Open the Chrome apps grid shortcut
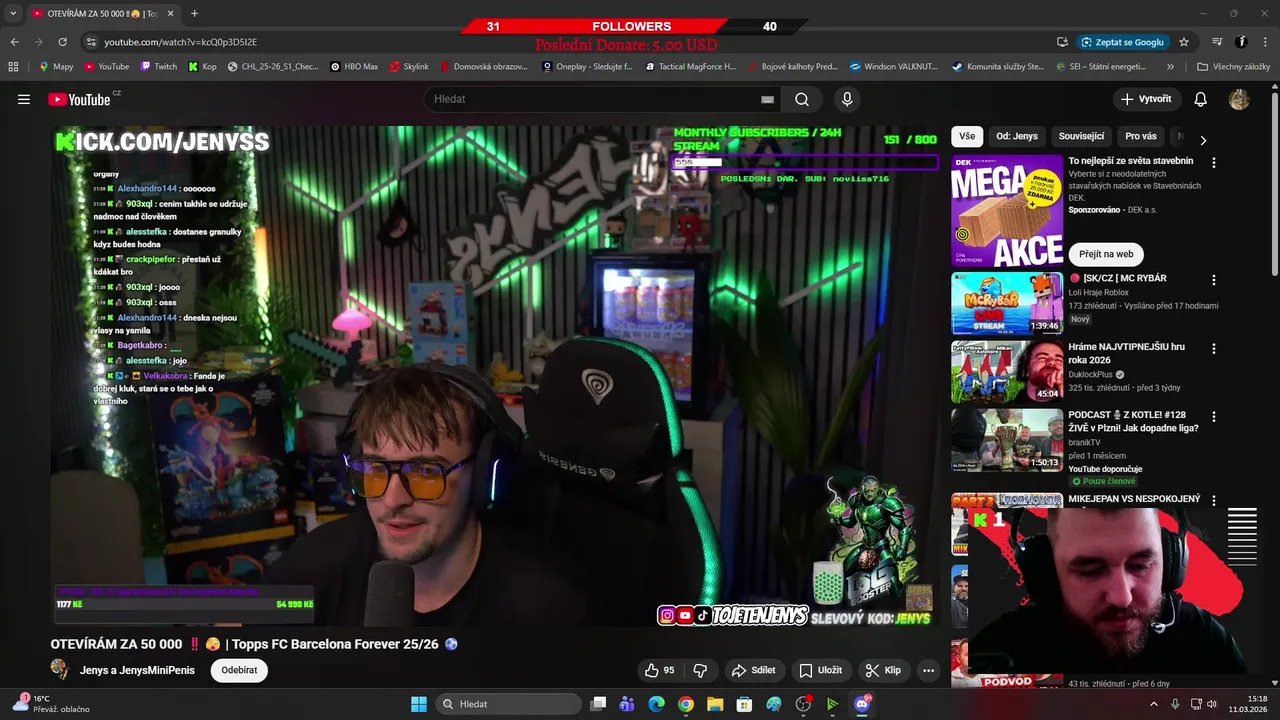The width and height of the screenshot is (1280, 720). pos(13,67)
